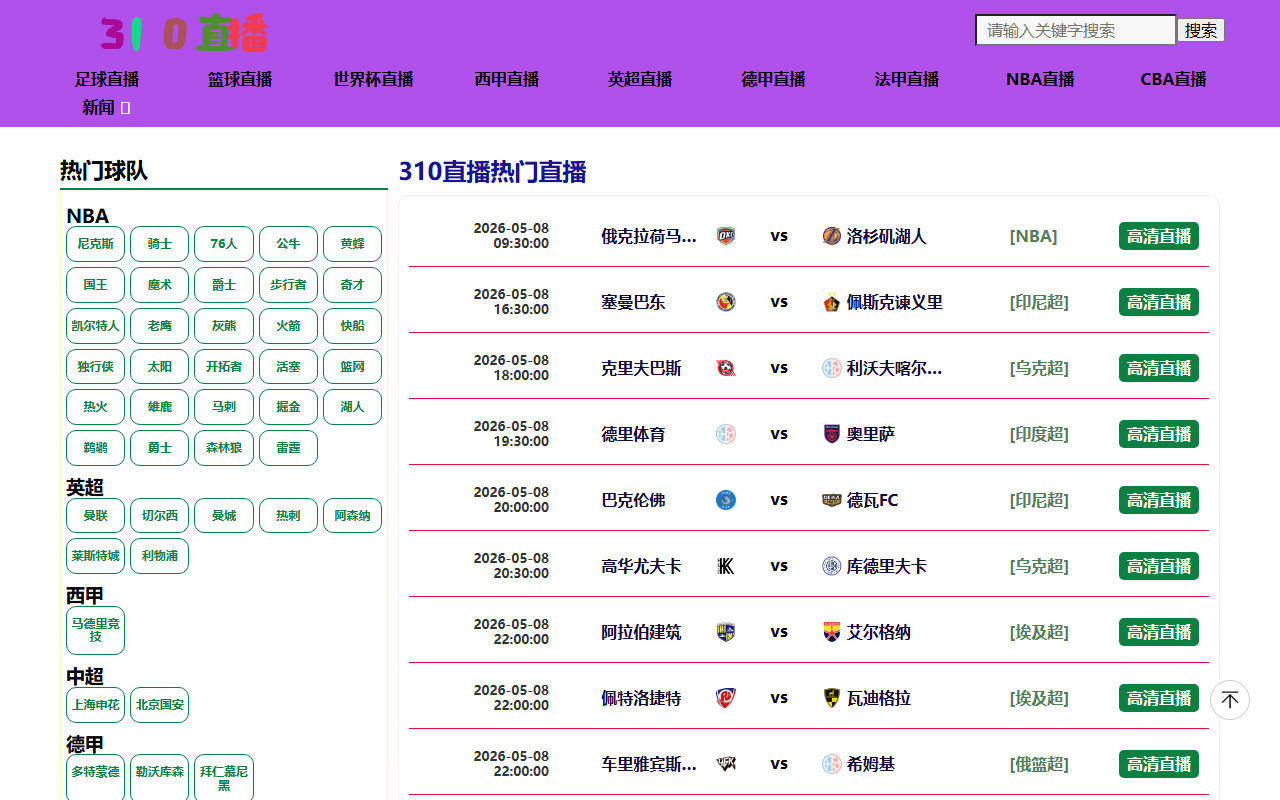Image resolution: width=1280 pixels, height=800 pixels.
Task: Open the 马德里竞技 team tag
Action: pyautogui.click(x=95, y=630)
